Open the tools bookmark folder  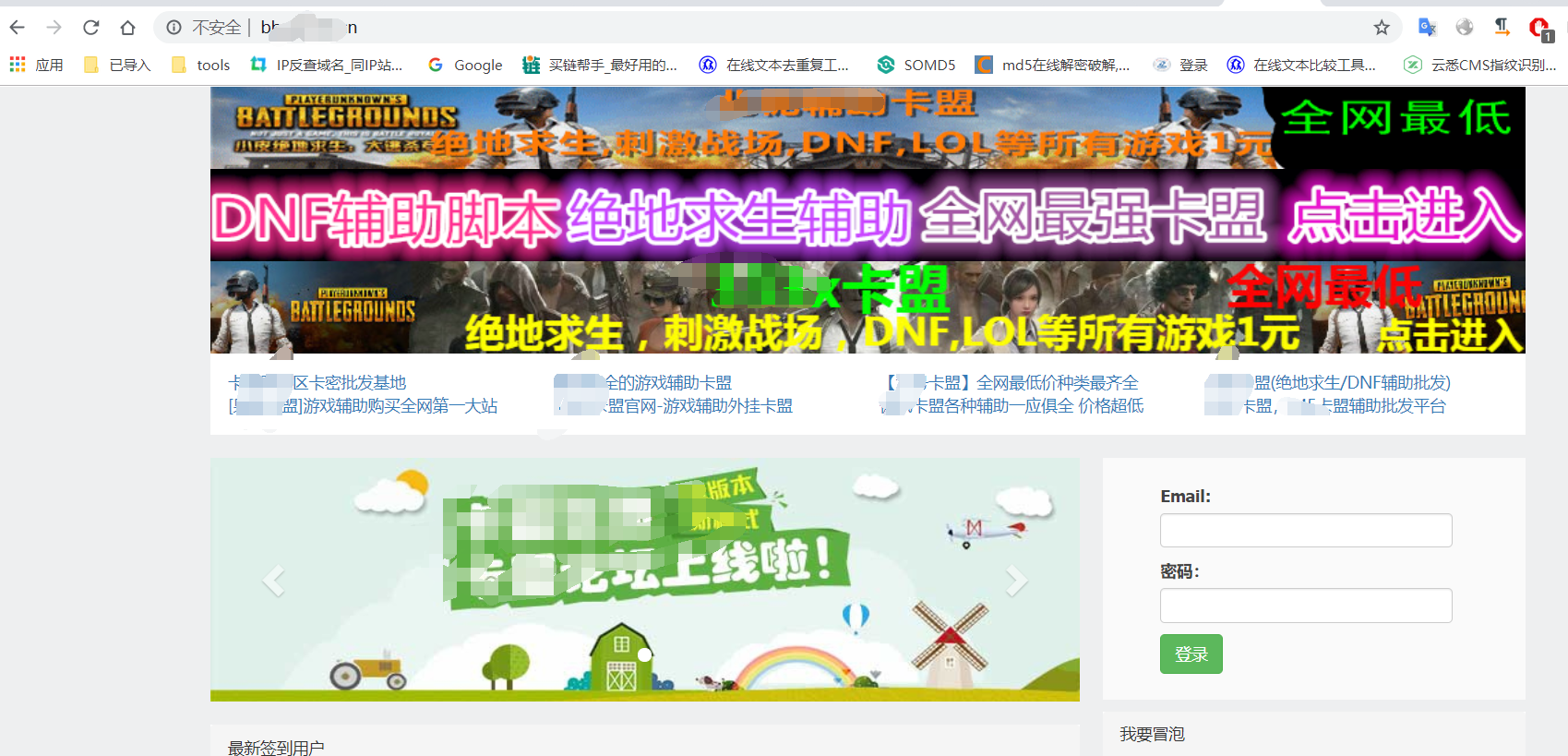point(201,65)
